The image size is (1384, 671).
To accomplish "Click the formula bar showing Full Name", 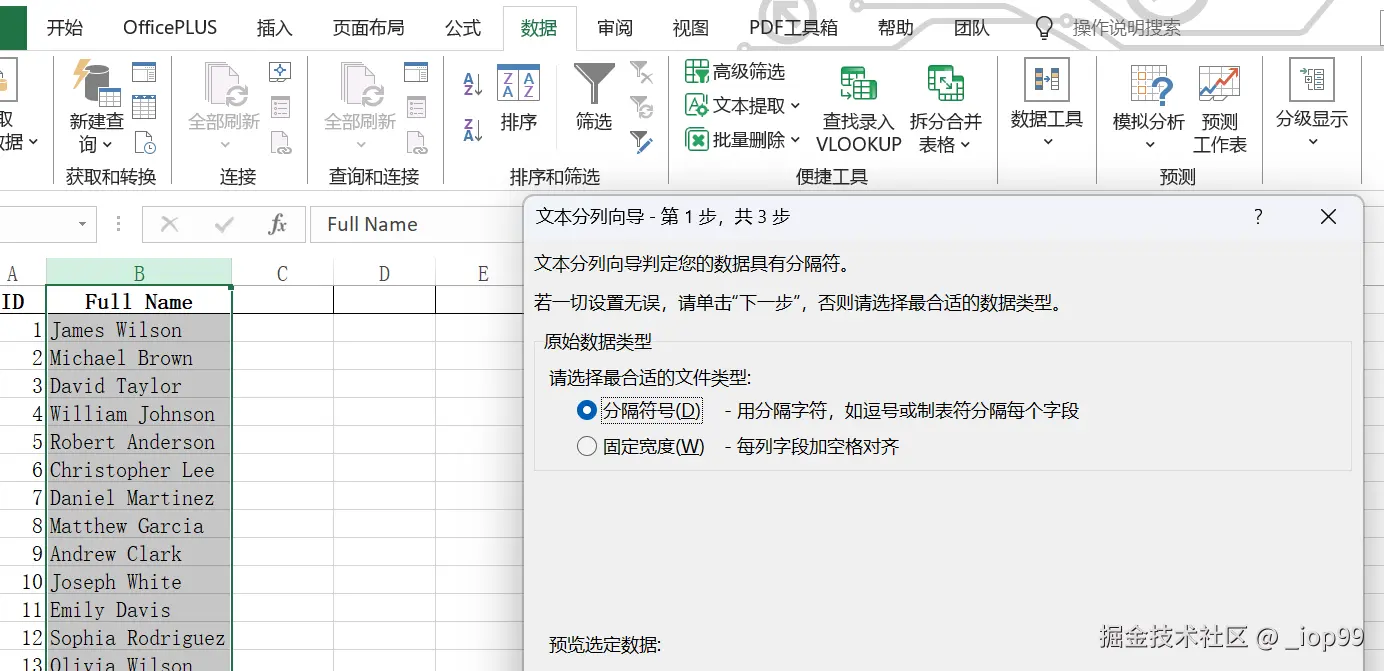I will tap(417, 224).
